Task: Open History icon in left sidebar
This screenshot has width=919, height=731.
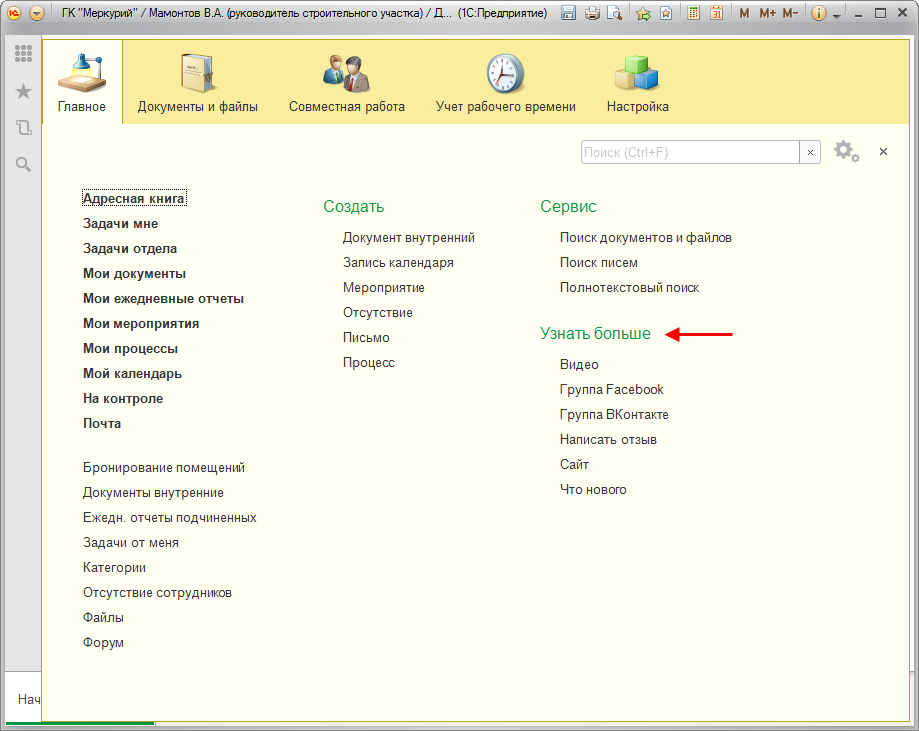Action: (23, 128)
